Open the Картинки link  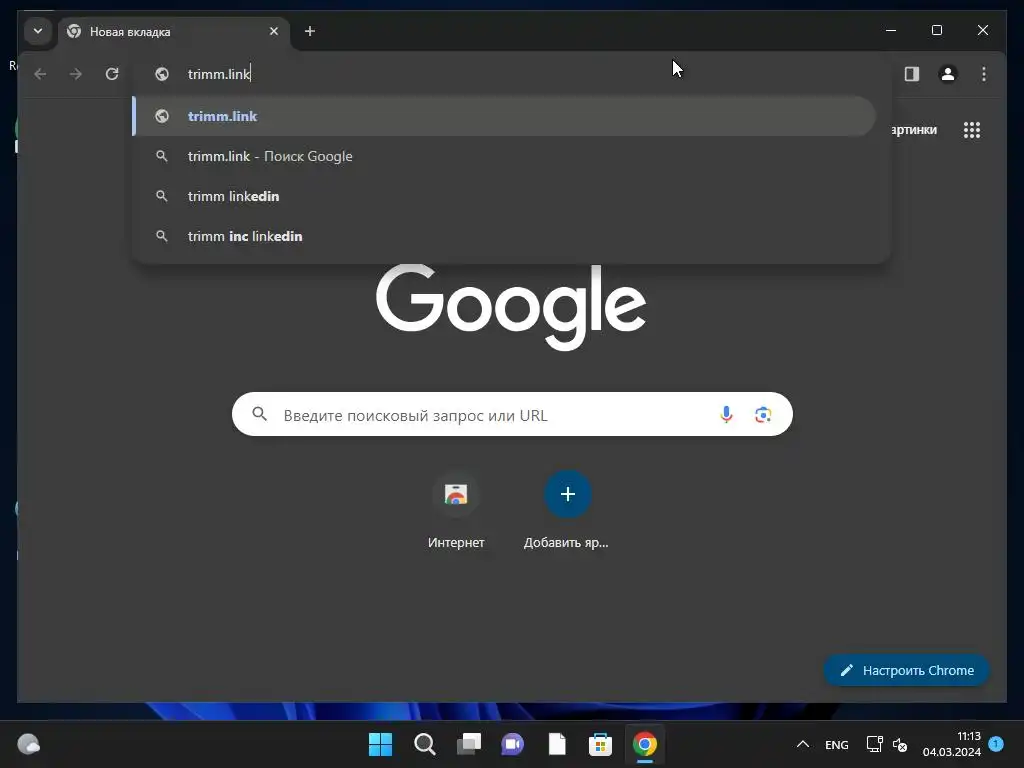[x=914, y=130]
